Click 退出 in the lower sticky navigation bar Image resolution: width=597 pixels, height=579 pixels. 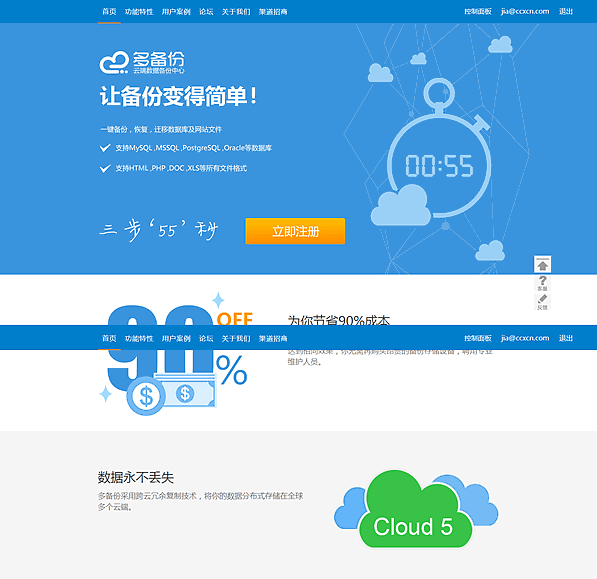(566, 338)
